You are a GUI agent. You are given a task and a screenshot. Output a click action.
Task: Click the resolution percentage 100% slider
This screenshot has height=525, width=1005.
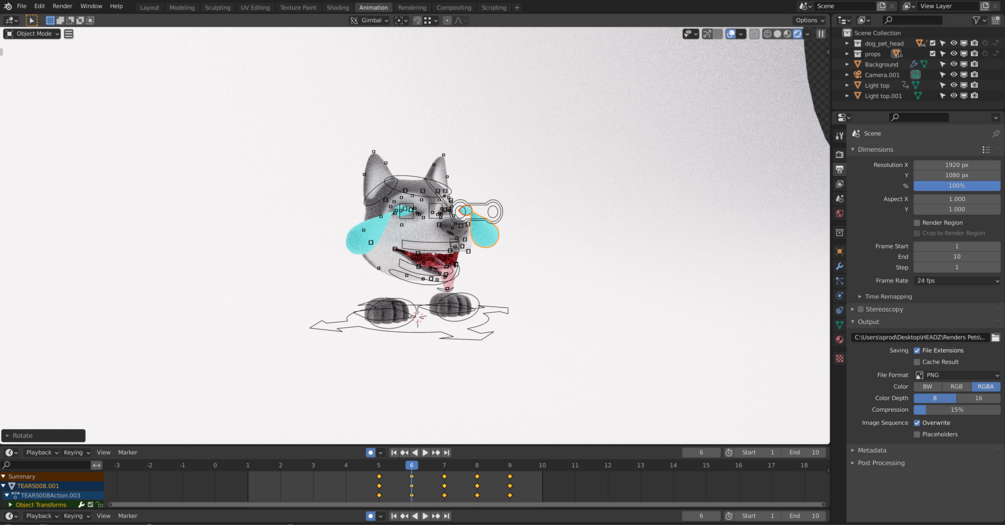[x=957, y=186]
